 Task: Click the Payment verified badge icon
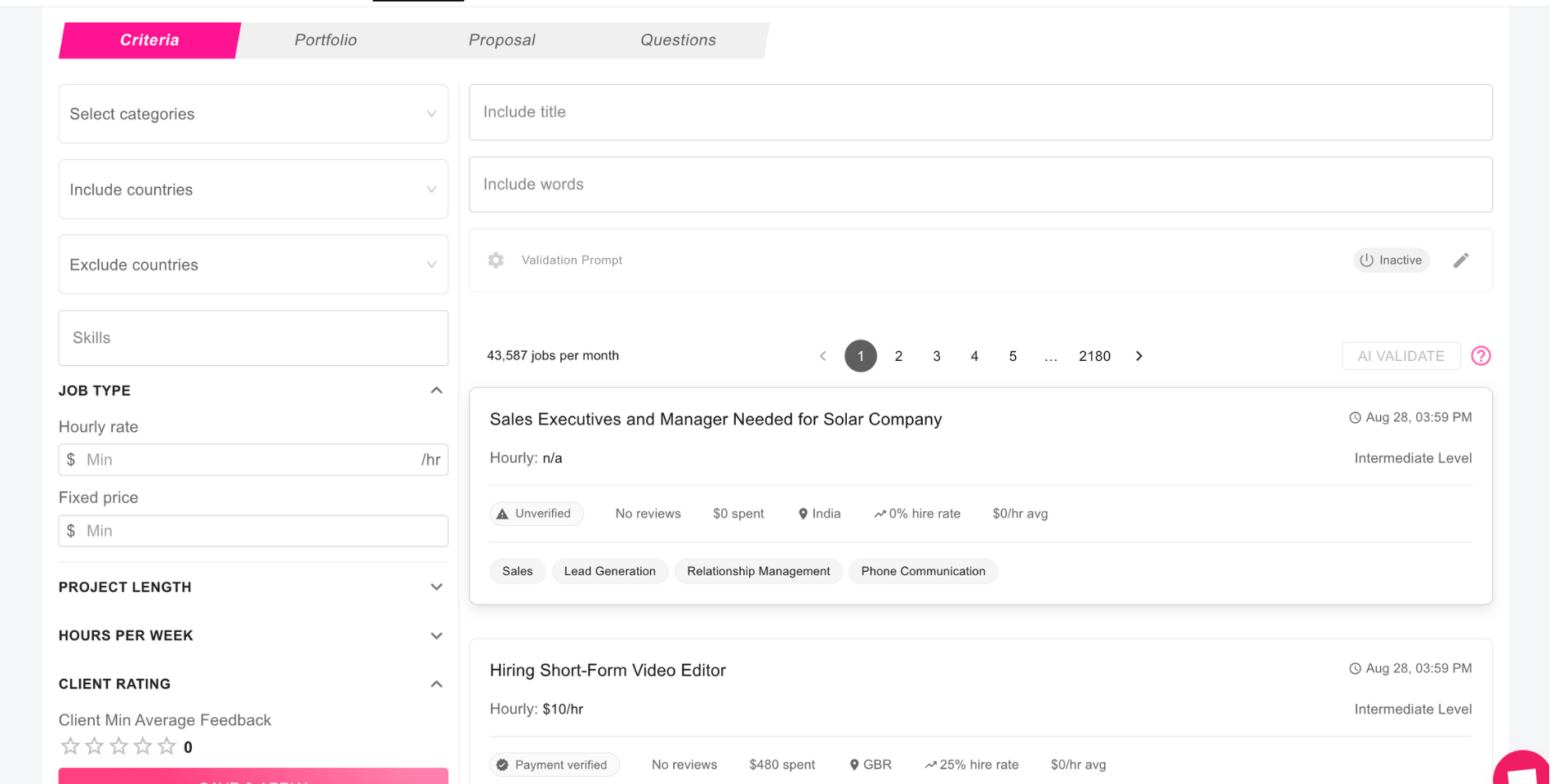[502, 764]
